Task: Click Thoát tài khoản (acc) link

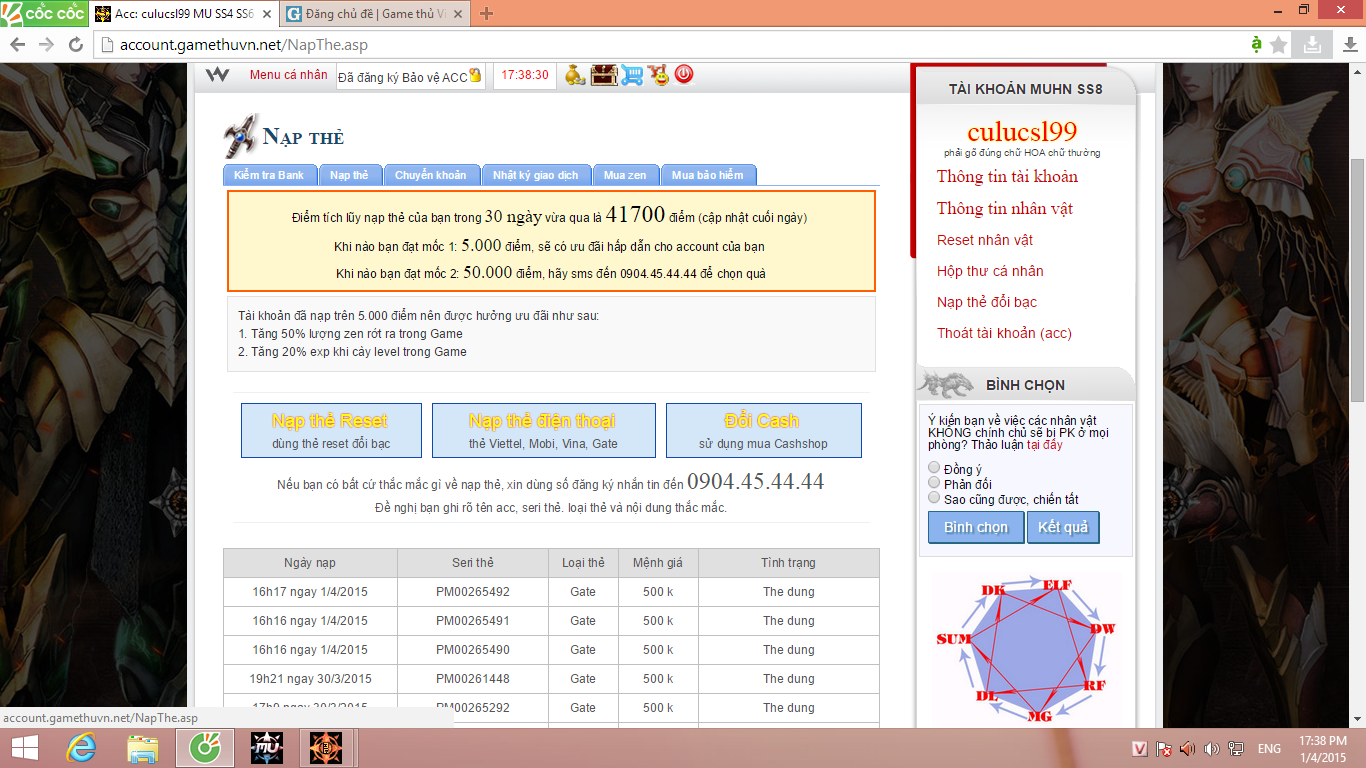Action: 1004,333
